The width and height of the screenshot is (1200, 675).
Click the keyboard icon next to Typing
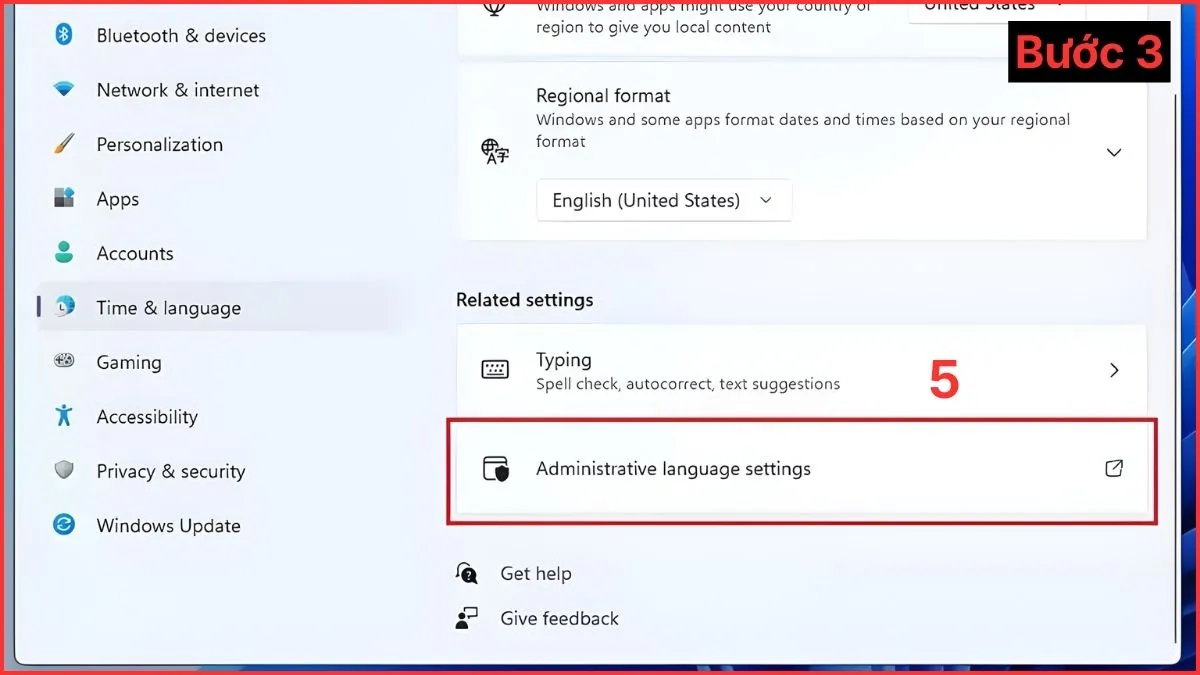(497, 370)
